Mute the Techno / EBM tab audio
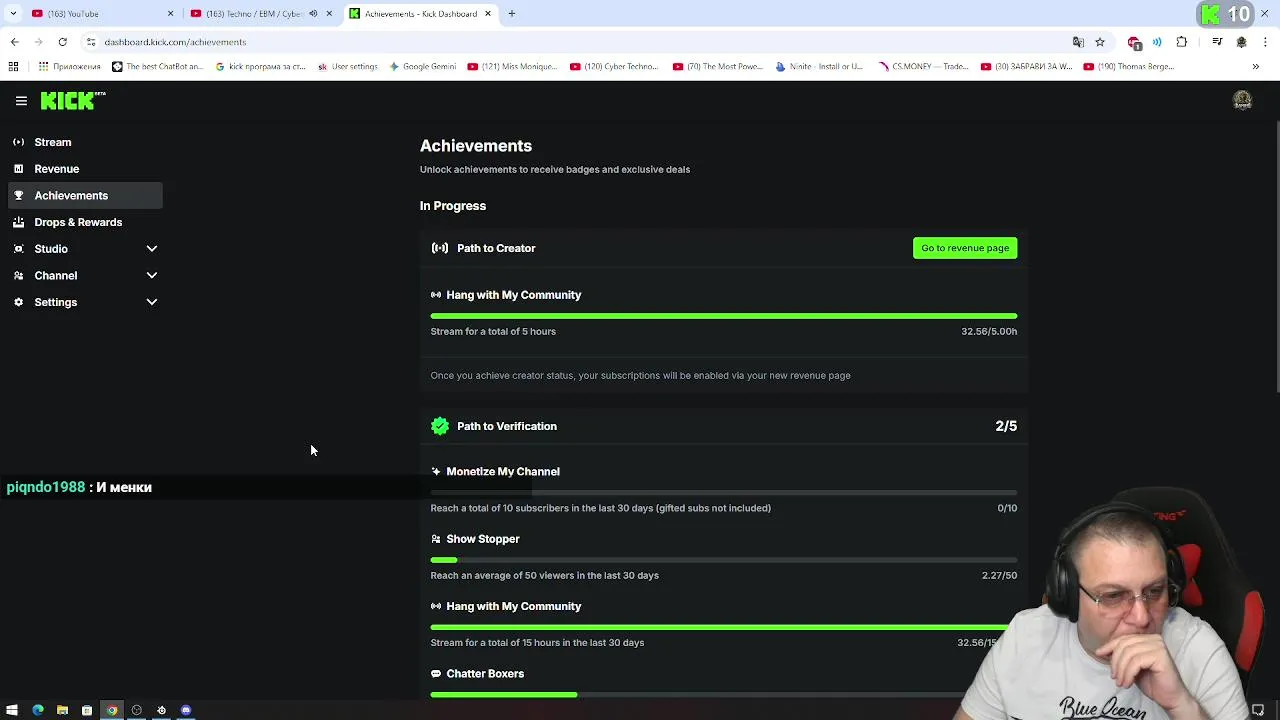Screen dimensions: 1280x720 (313, 14)
